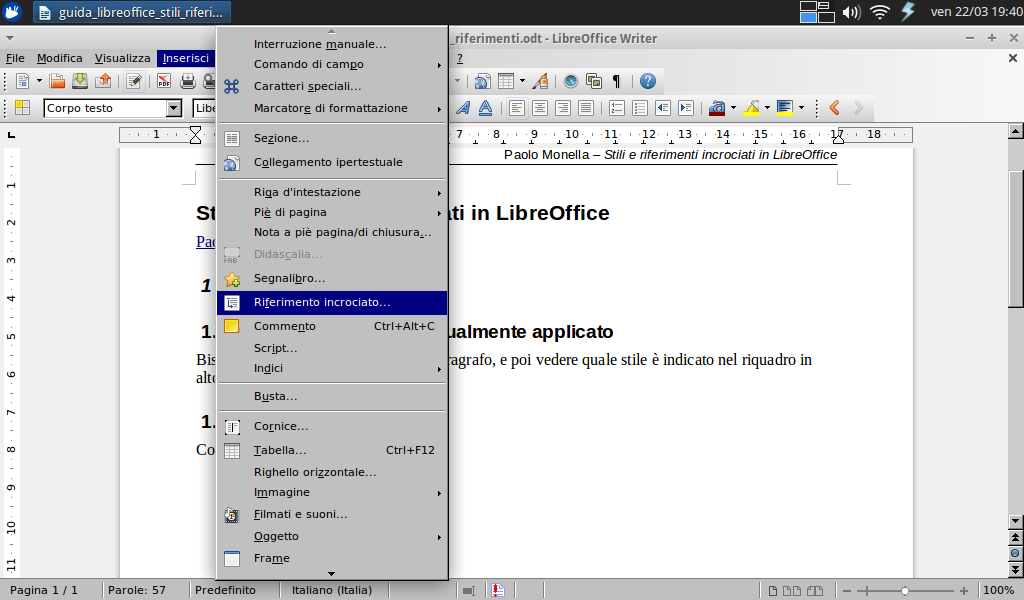Click the New document icon
The height and width of the screenshot is (600, 1024).
point(22,81)
